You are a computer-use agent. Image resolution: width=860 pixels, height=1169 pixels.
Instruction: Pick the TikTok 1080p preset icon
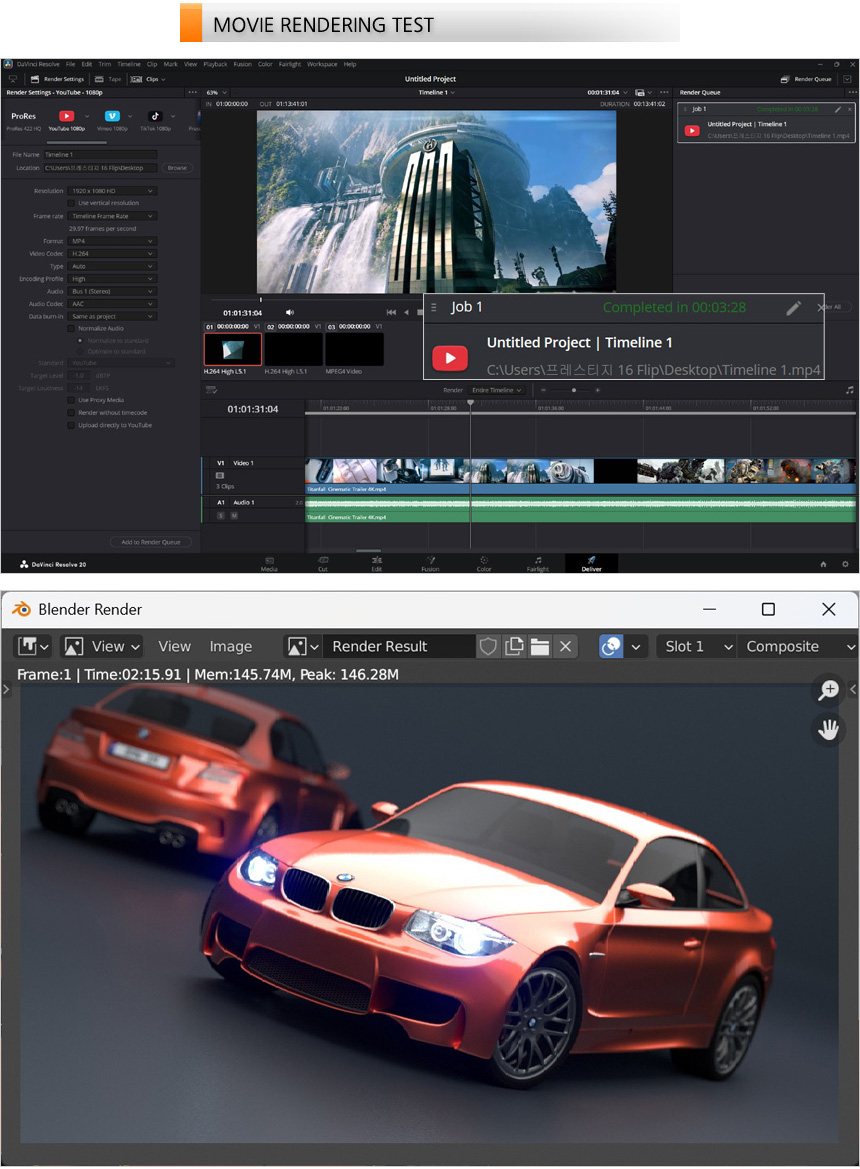[x=156, y=116]
